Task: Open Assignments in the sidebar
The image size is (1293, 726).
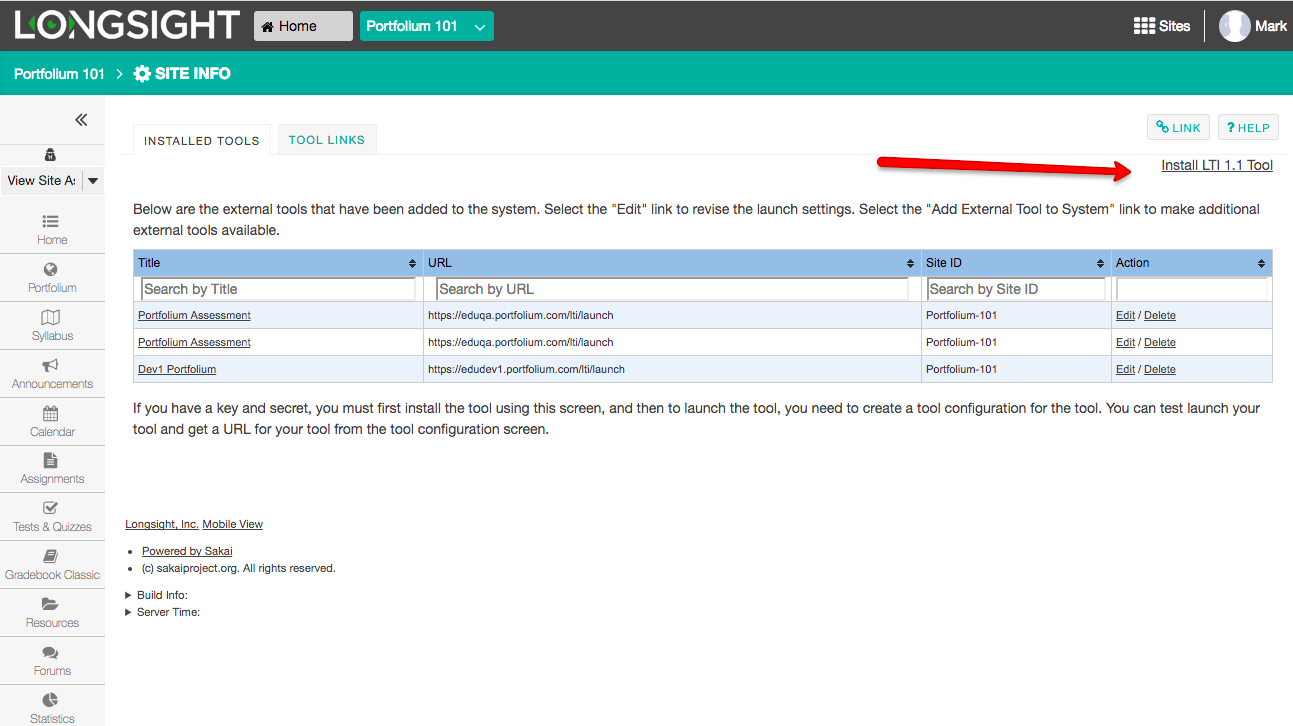Action: coord(52,469)
